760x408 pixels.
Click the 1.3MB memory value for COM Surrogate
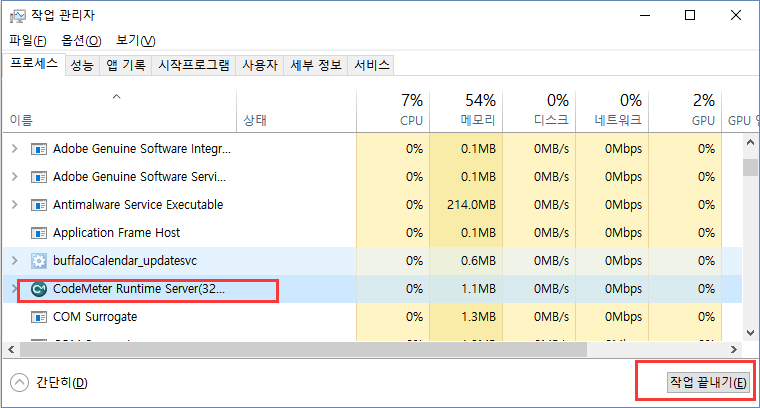[x=478, y=317]
